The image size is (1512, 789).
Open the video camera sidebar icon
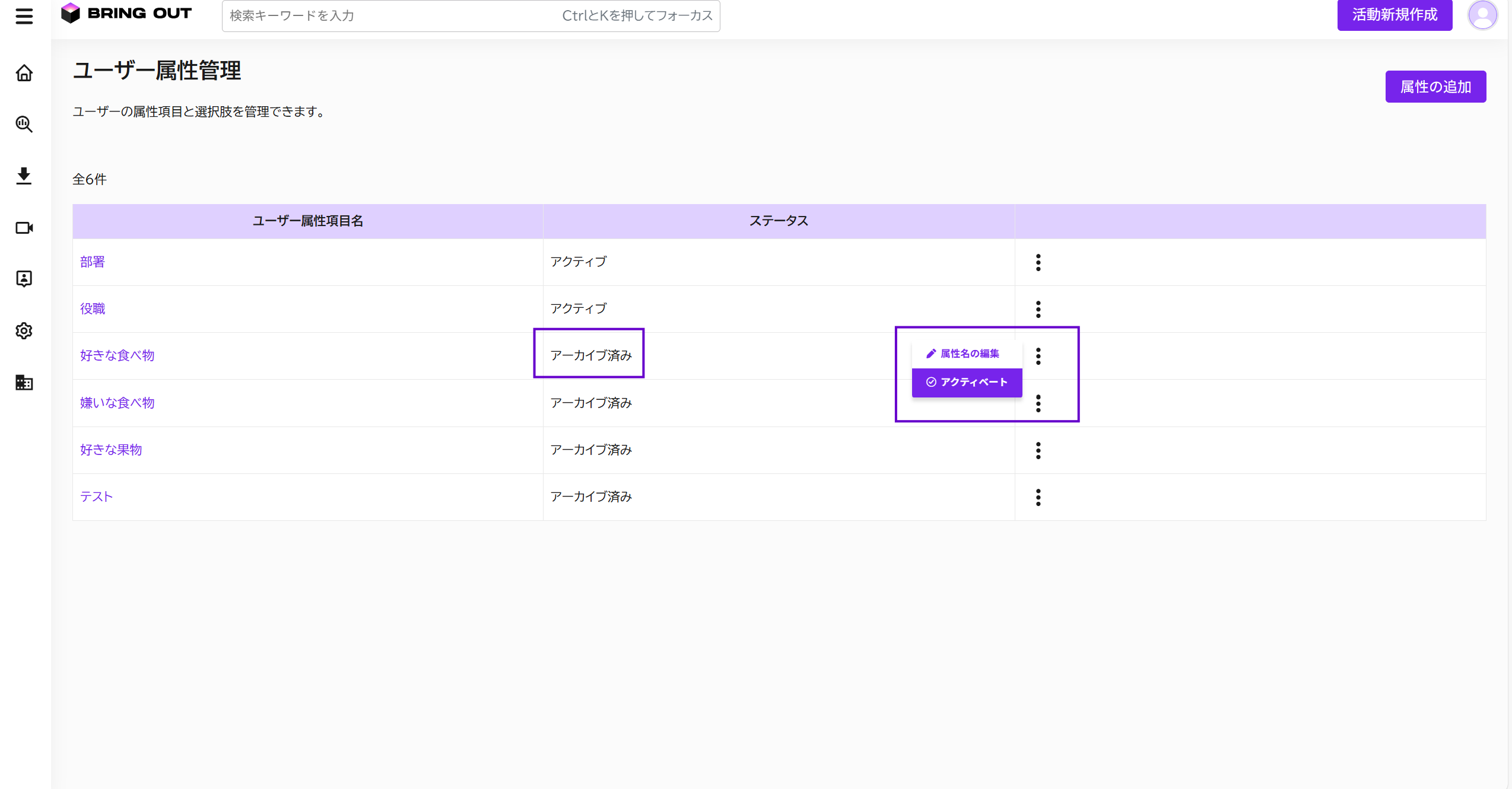24,228
